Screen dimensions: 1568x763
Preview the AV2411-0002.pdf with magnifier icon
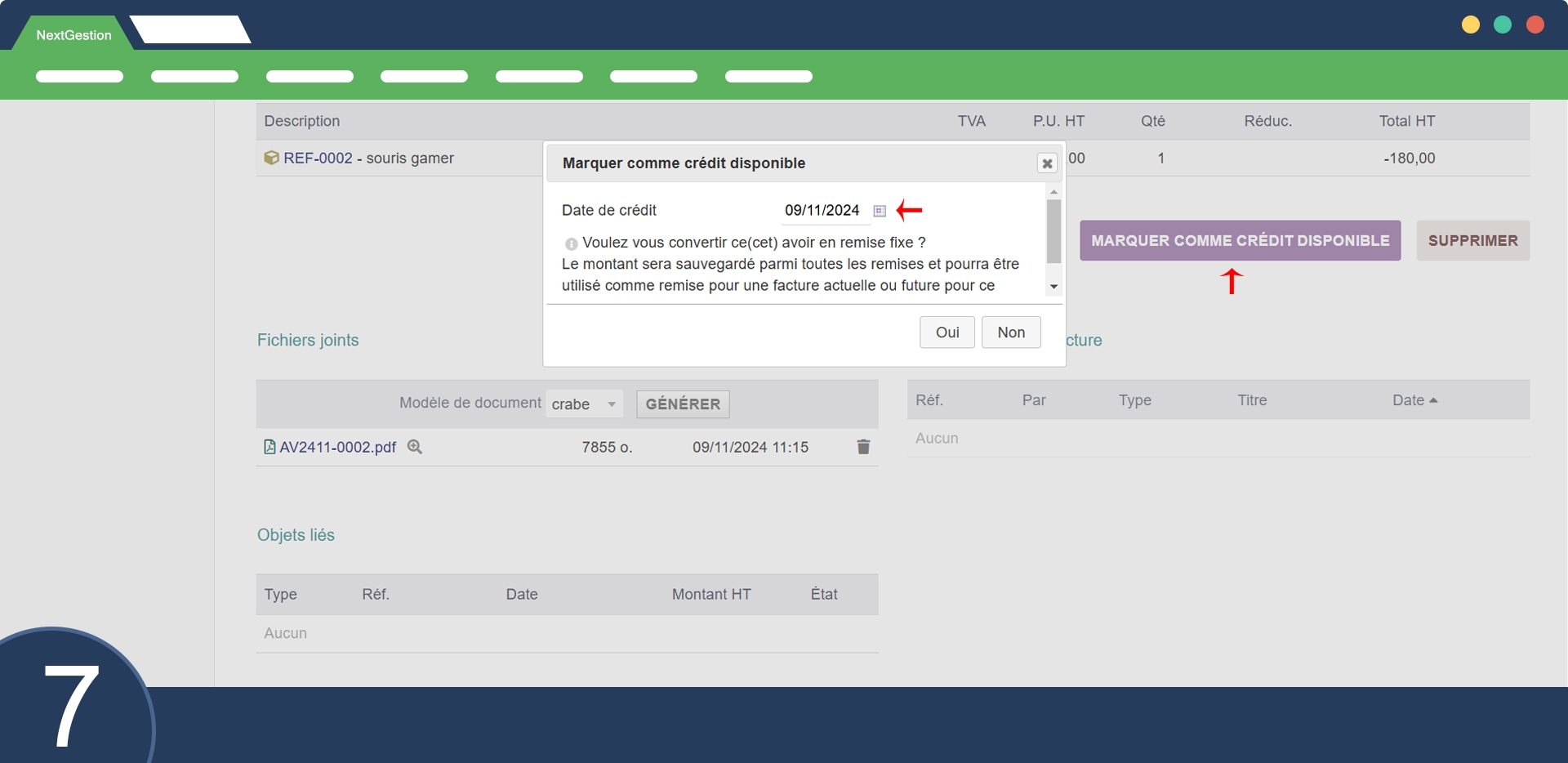coord(415,447)
